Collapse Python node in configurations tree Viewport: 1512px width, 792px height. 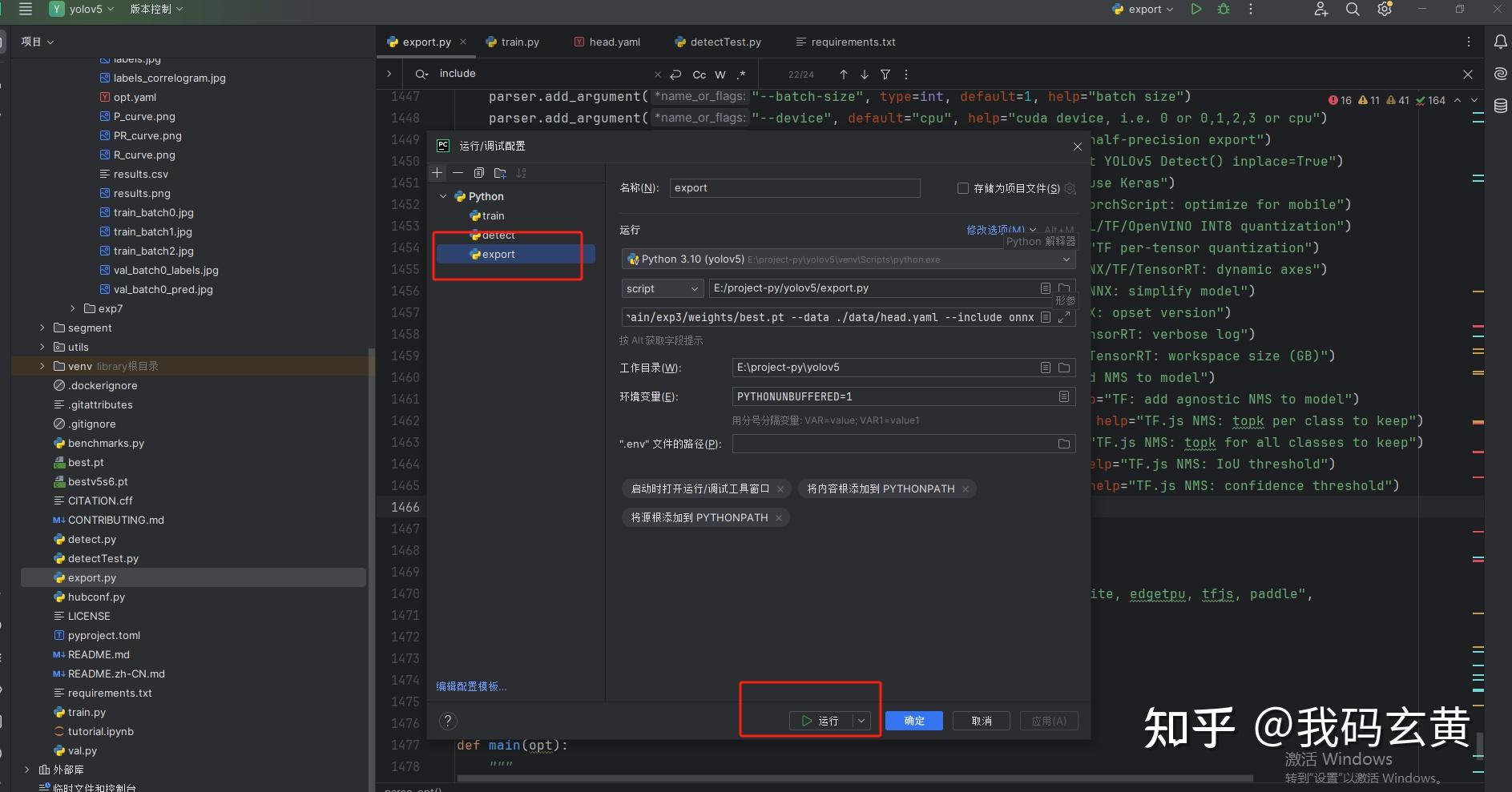click(443, 196)
